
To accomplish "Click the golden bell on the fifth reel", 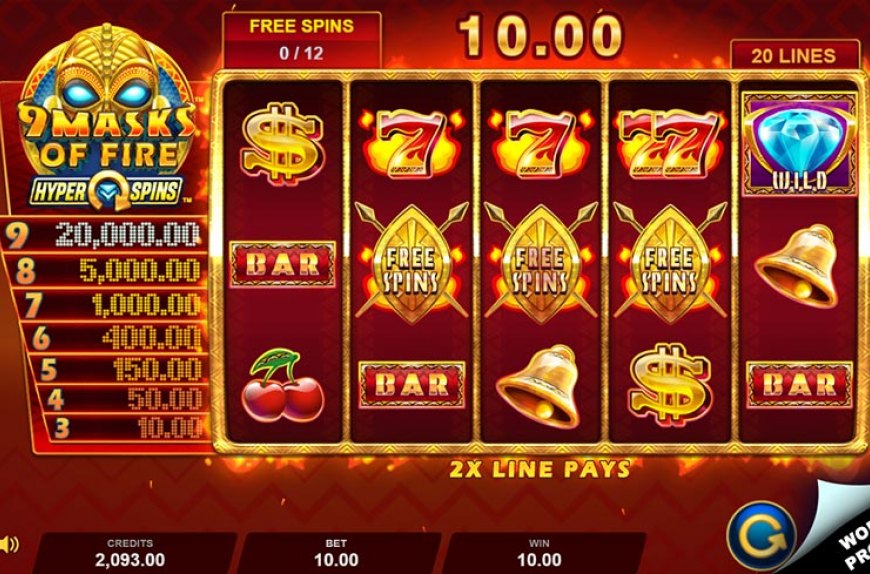I will pyautogui.click(x=797, y=265).
